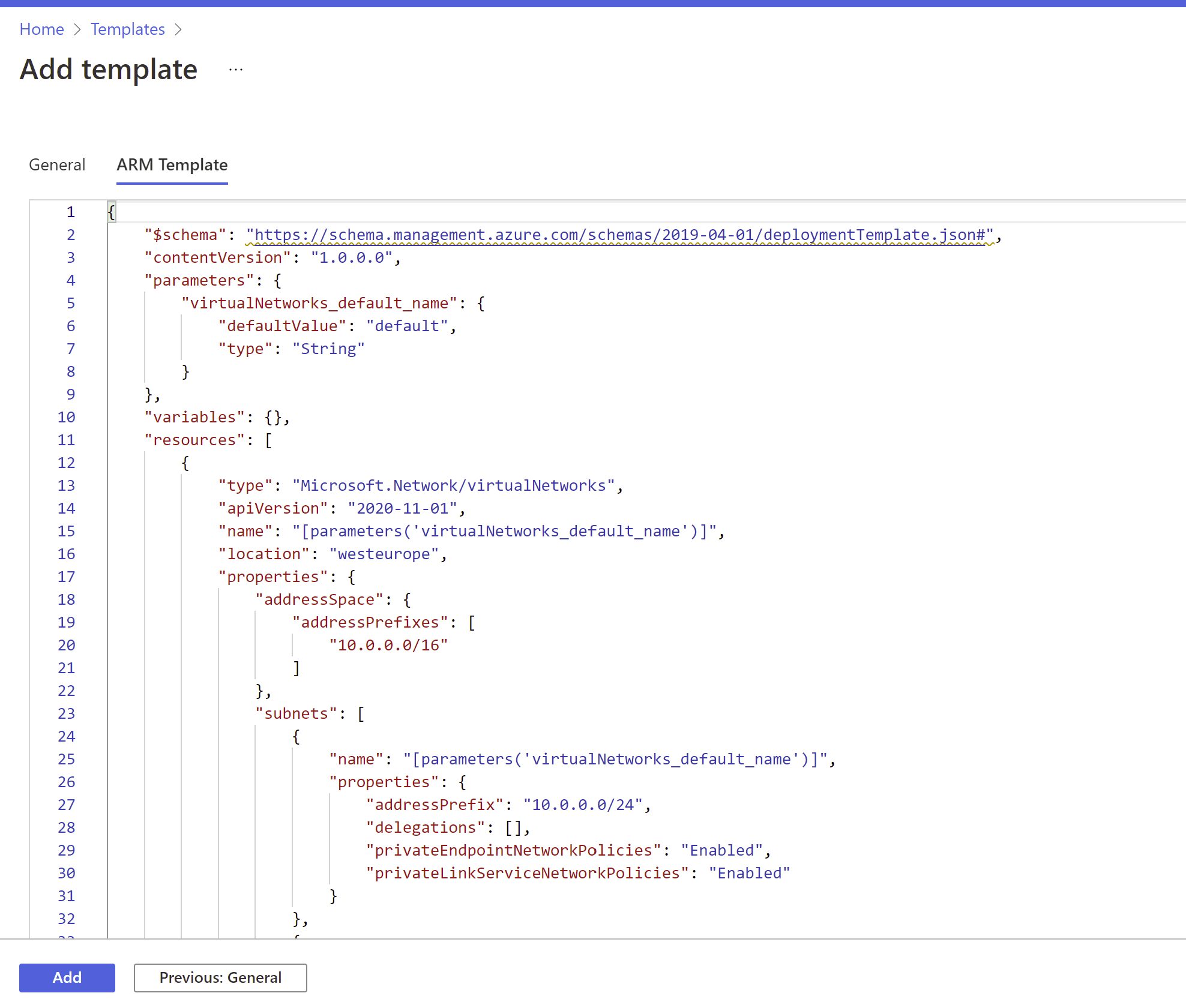The height and width of the screenshot is (1008, 1186).
Task: Place cursor in the westeurope location value
Action: click(384, 554)
